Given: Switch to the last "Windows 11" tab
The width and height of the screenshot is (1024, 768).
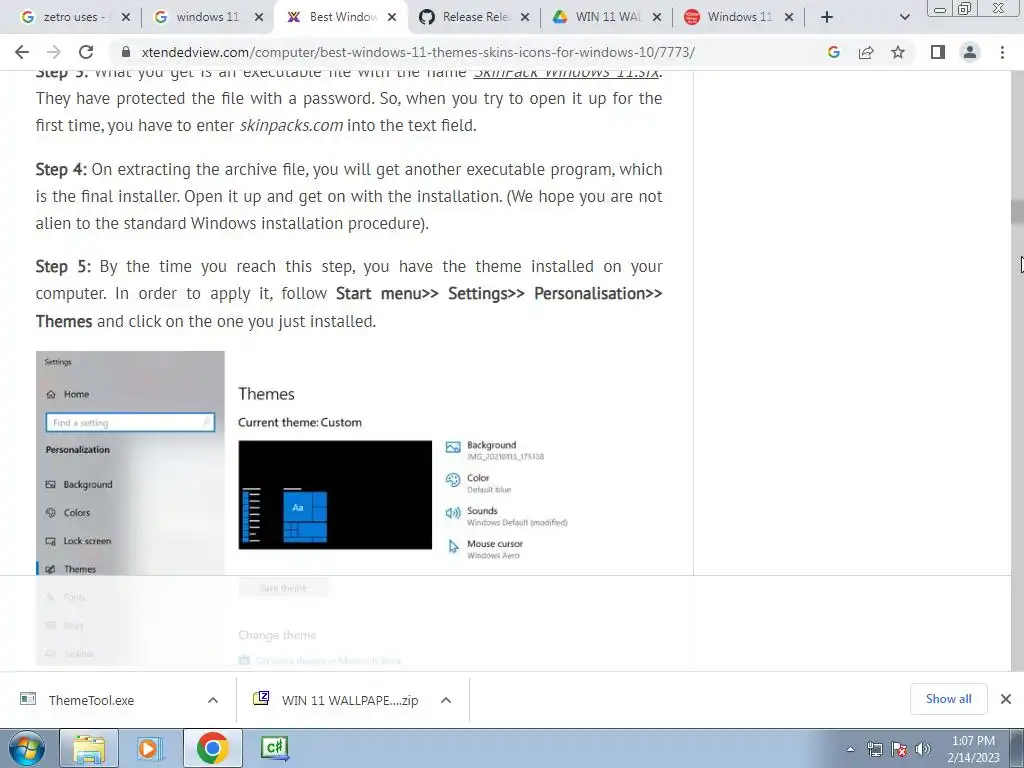Looking at the screenshot, I should (x=739, y=17).
